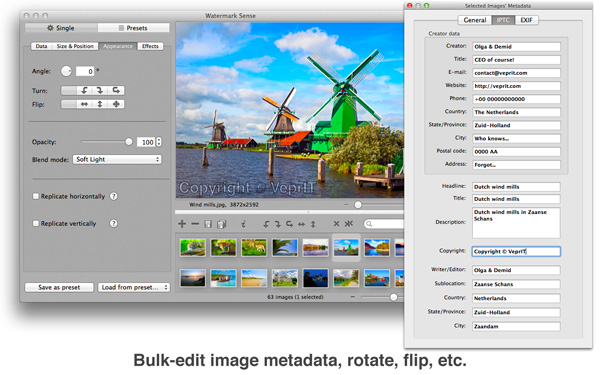Open the EXIF metadata tab
Screen dimensions: 600x375
click(x=527, y=20)
